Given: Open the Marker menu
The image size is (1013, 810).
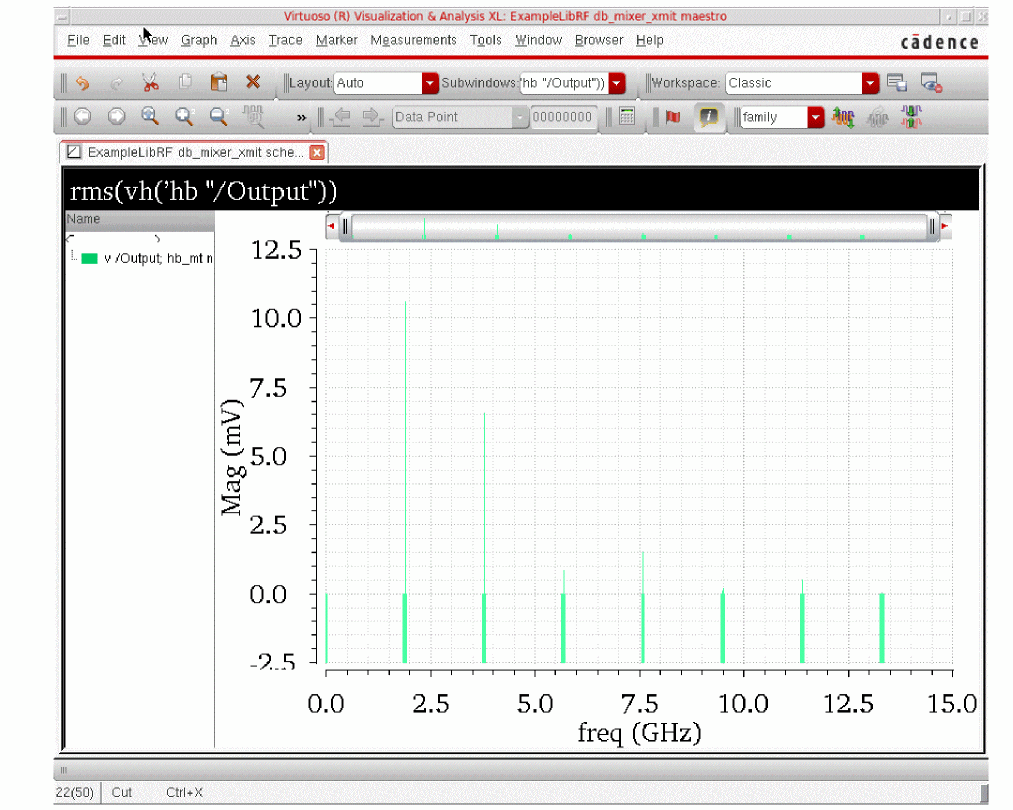Looking at the screenshot, I should pos(337,40).
